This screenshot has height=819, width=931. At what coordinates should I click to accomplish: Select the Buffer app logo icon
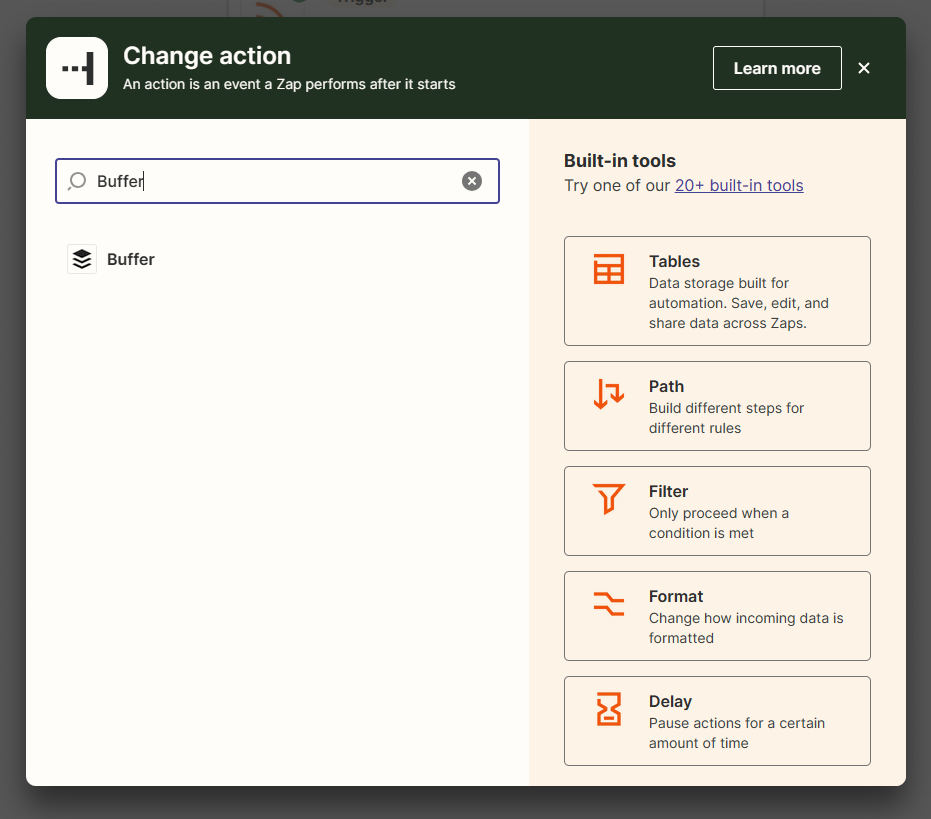click(x=82, y=260)
